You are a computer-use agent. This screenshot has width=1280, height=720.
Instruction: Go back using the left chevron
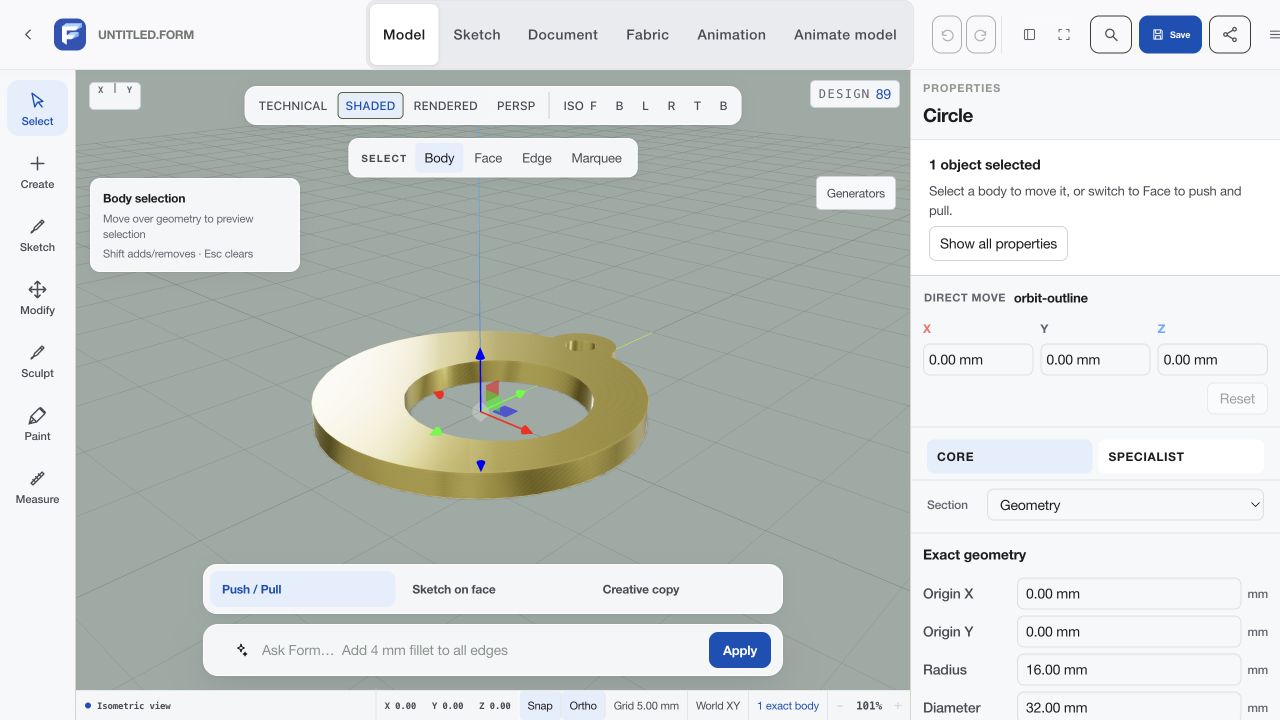click(x=28, y=34)
